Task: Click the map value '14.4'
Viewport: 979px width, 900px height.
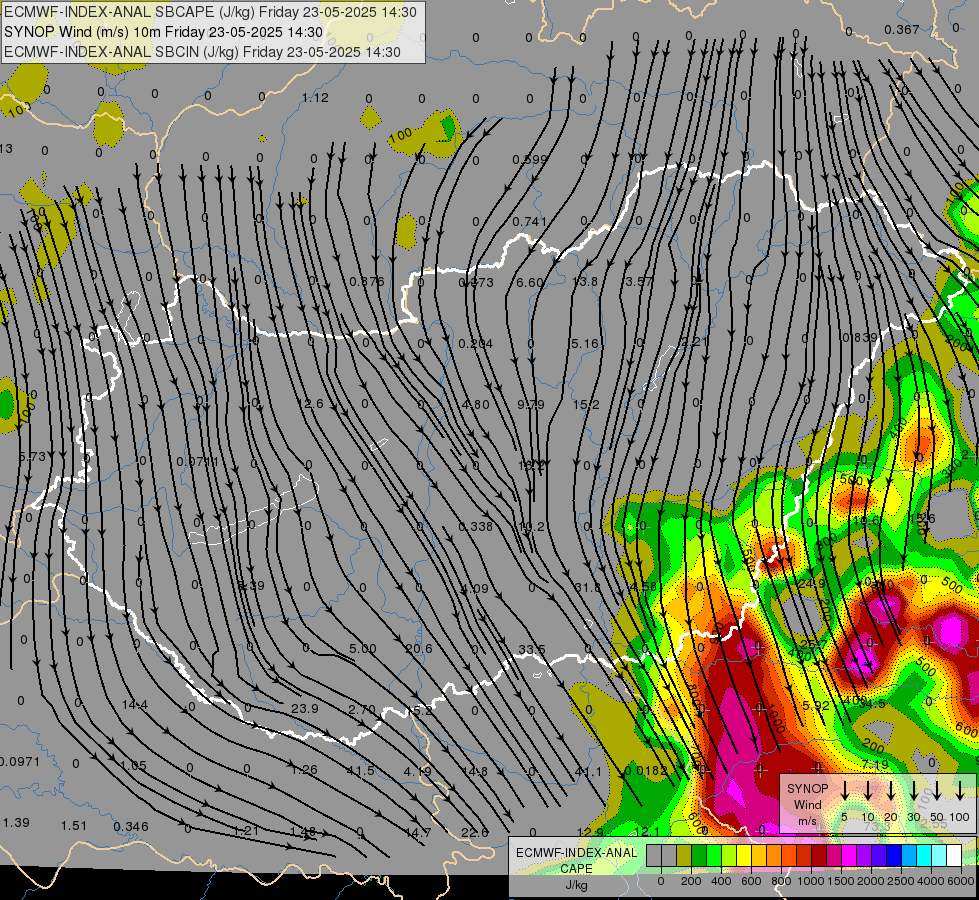Action: click(134, 705)
